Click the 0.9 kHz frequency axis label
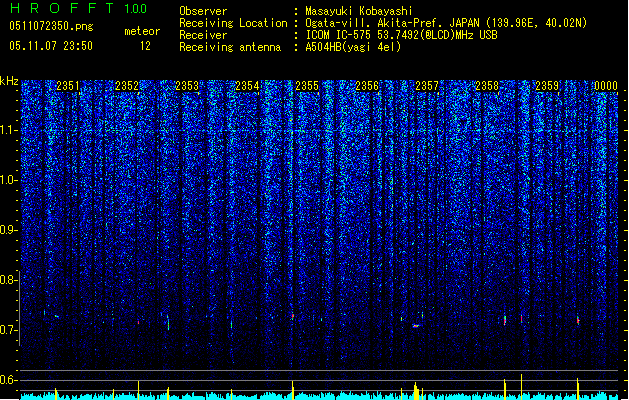 (x=8, y=230)
